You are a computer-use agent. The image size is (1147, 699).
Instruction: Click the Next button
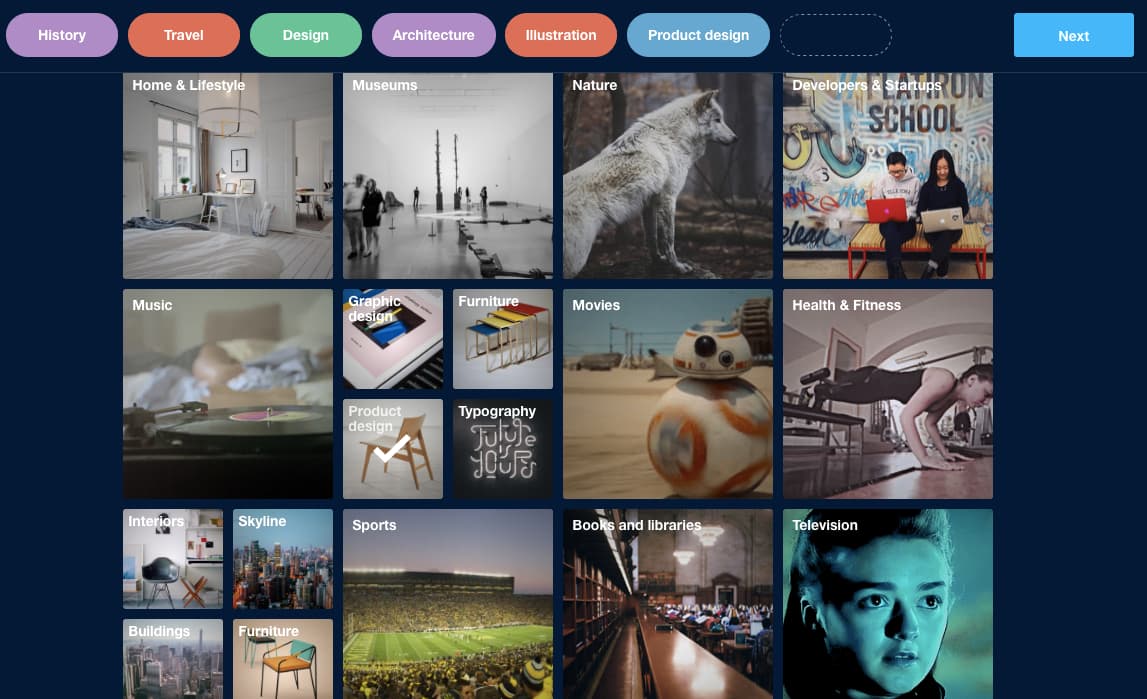click(1073, 35)
